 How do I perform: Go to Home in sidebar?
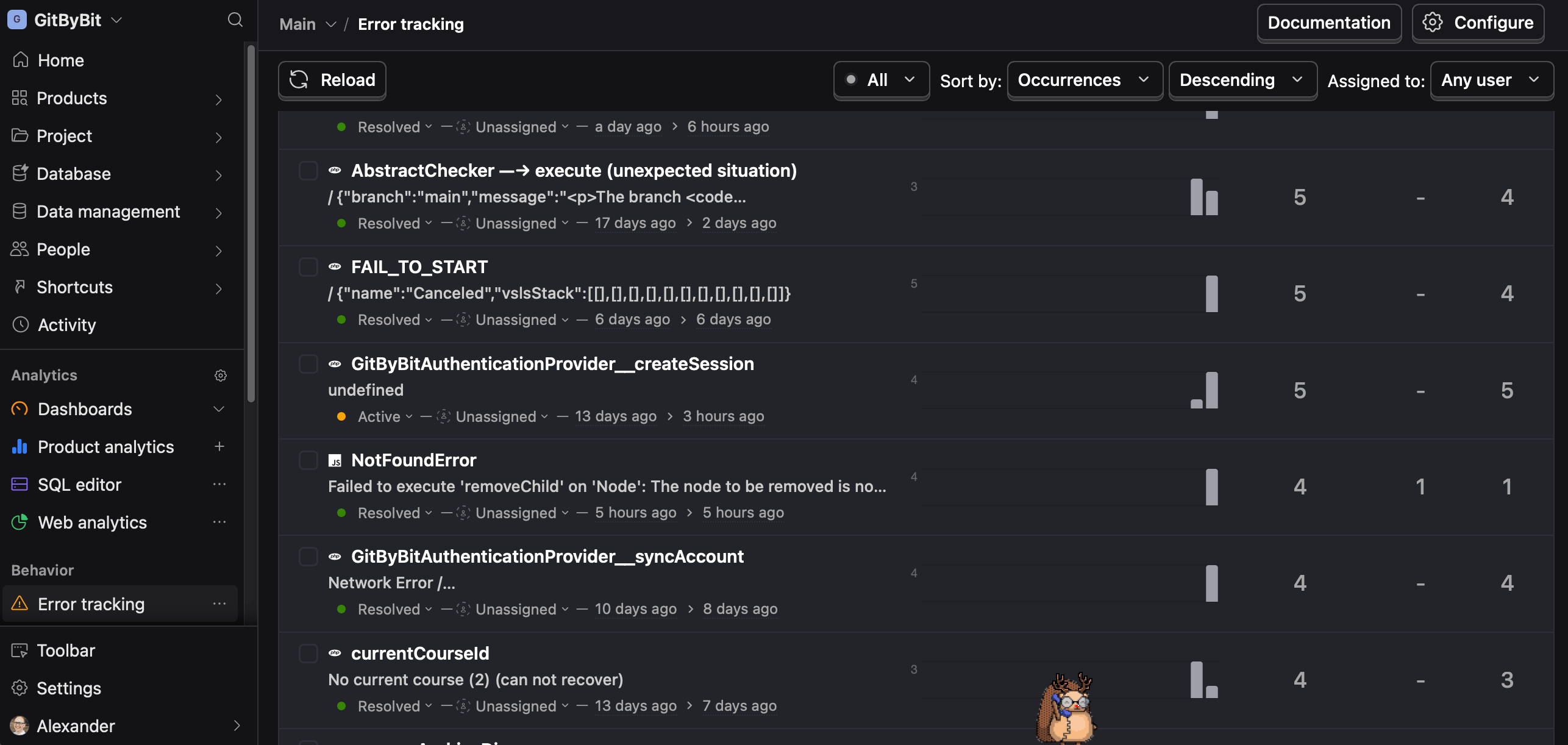pyautogui.click(x=60, y=60)
